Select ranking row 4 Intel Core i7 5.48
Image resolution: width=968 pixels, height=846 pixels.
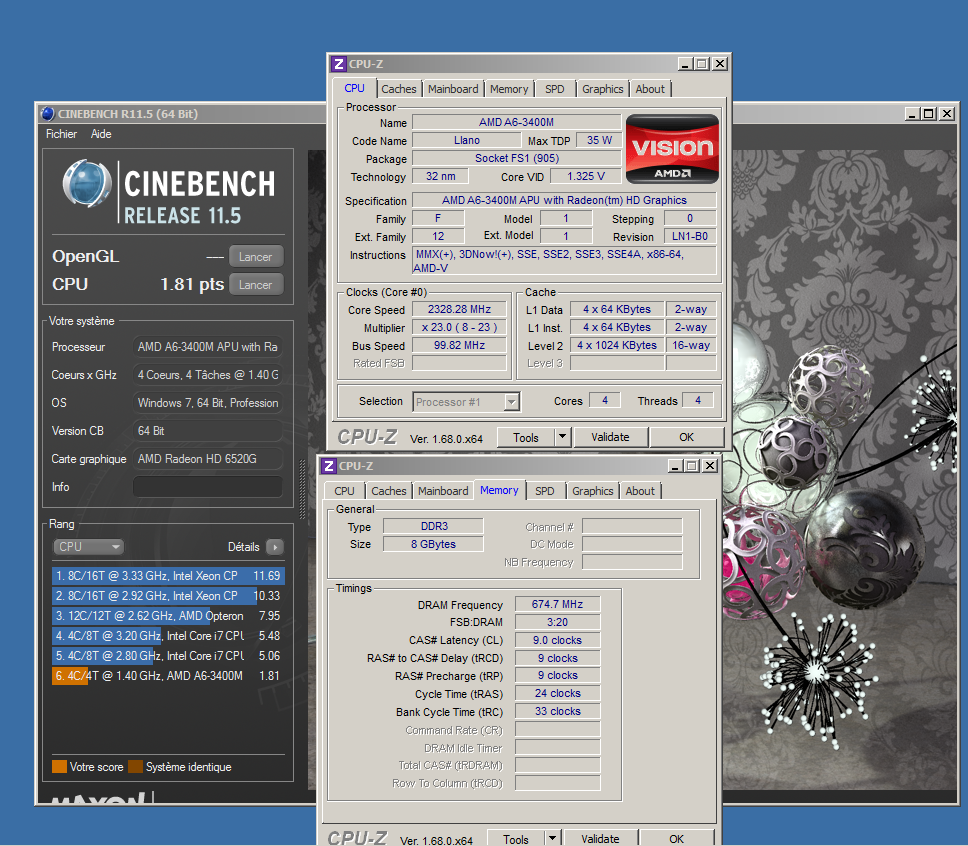[x=168, y=635]
